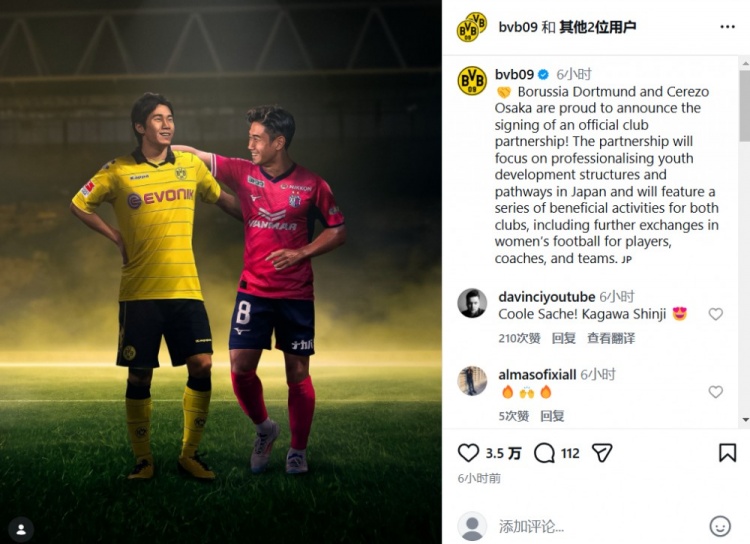Like davinciyoutube's comment

click(716, 314)
